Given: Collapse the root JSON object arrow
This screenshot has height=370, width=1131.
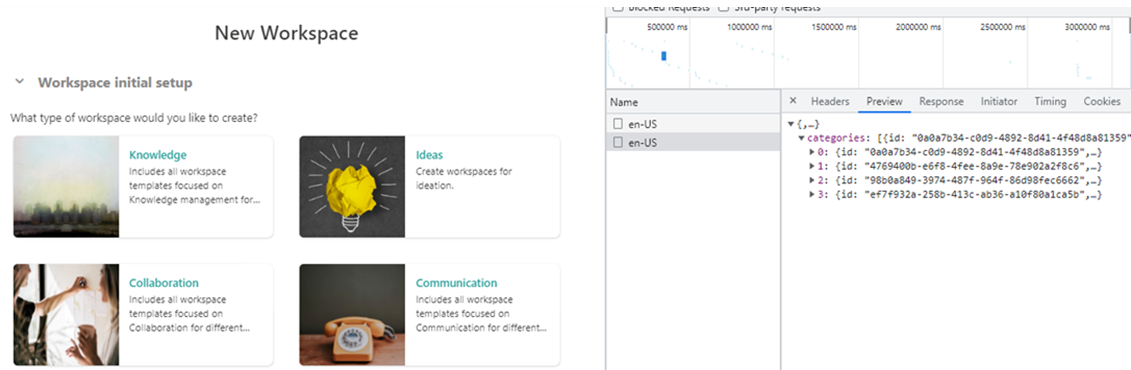Looking at the screenshot, I should click(791, 125).
